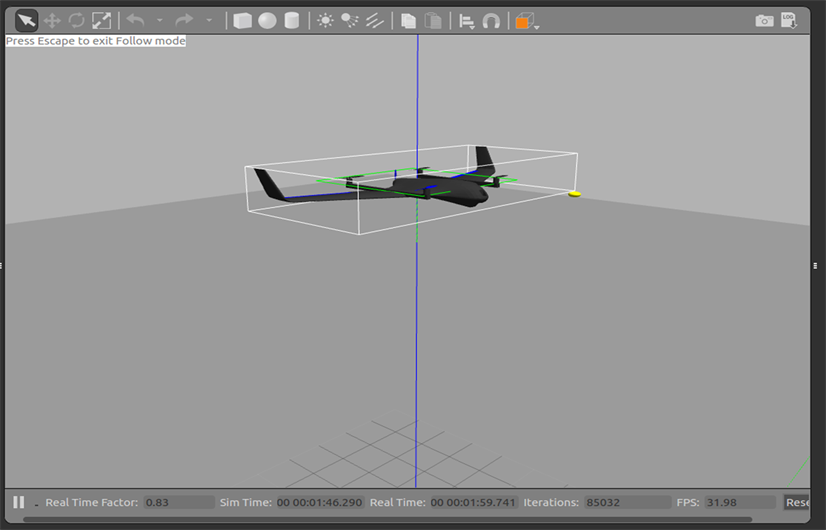Toggle data logging with LOG icon
The width and height of the screenshot is (826, 530).
coord(789,21)
